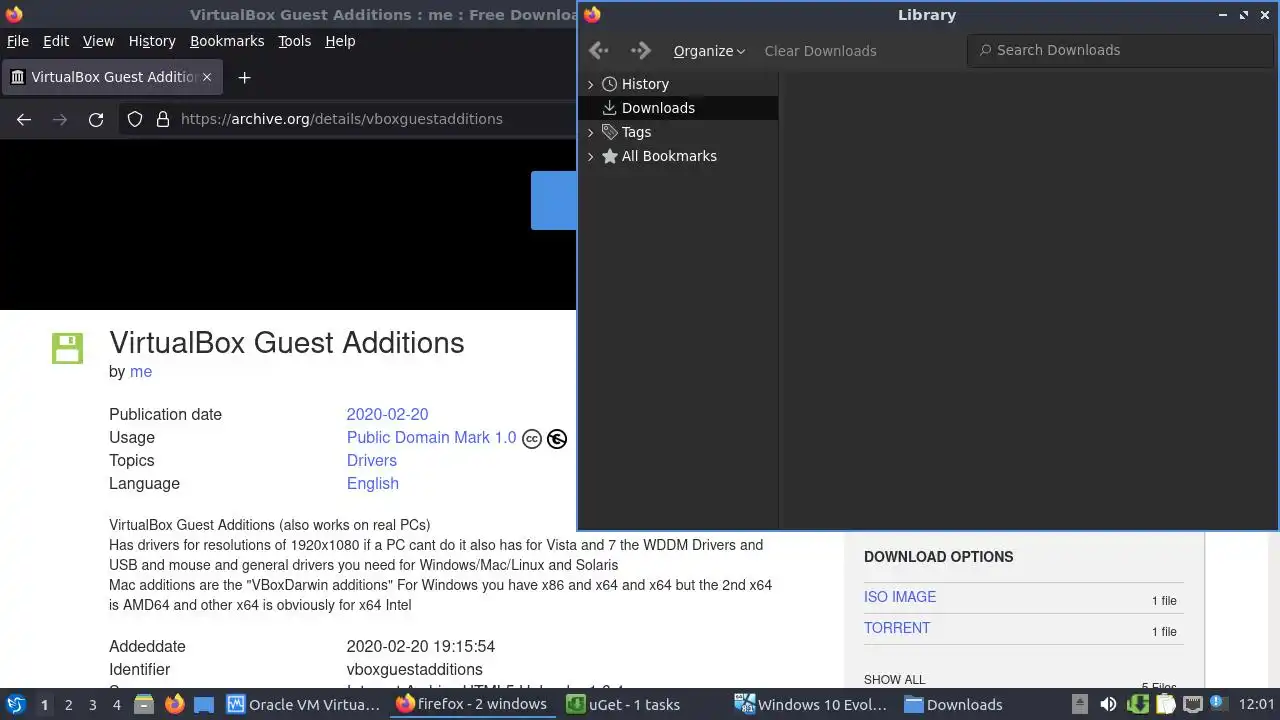Click the no-copyright public domain icon
The image size is (1280, 720).
pyautogui.click(x=557, y=438)
